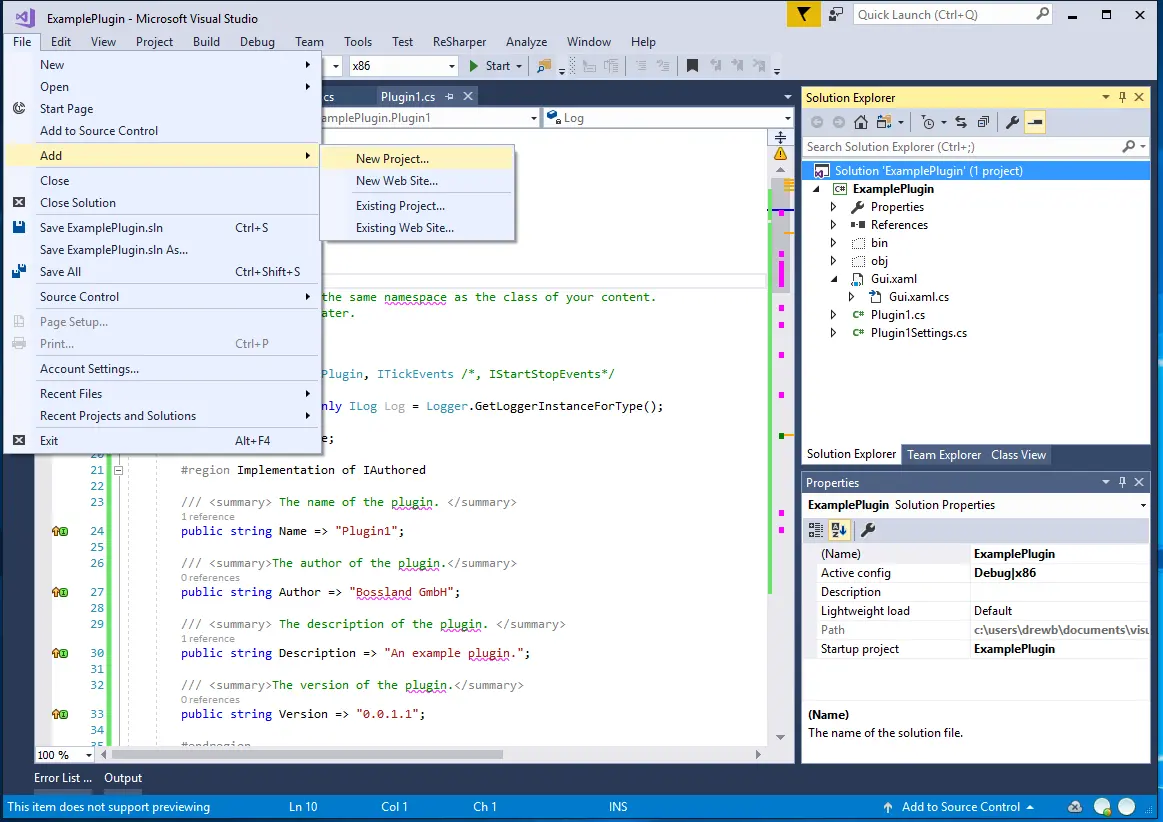
Task: Click the notifications flag icon in title bar
Action: point(803,14)
